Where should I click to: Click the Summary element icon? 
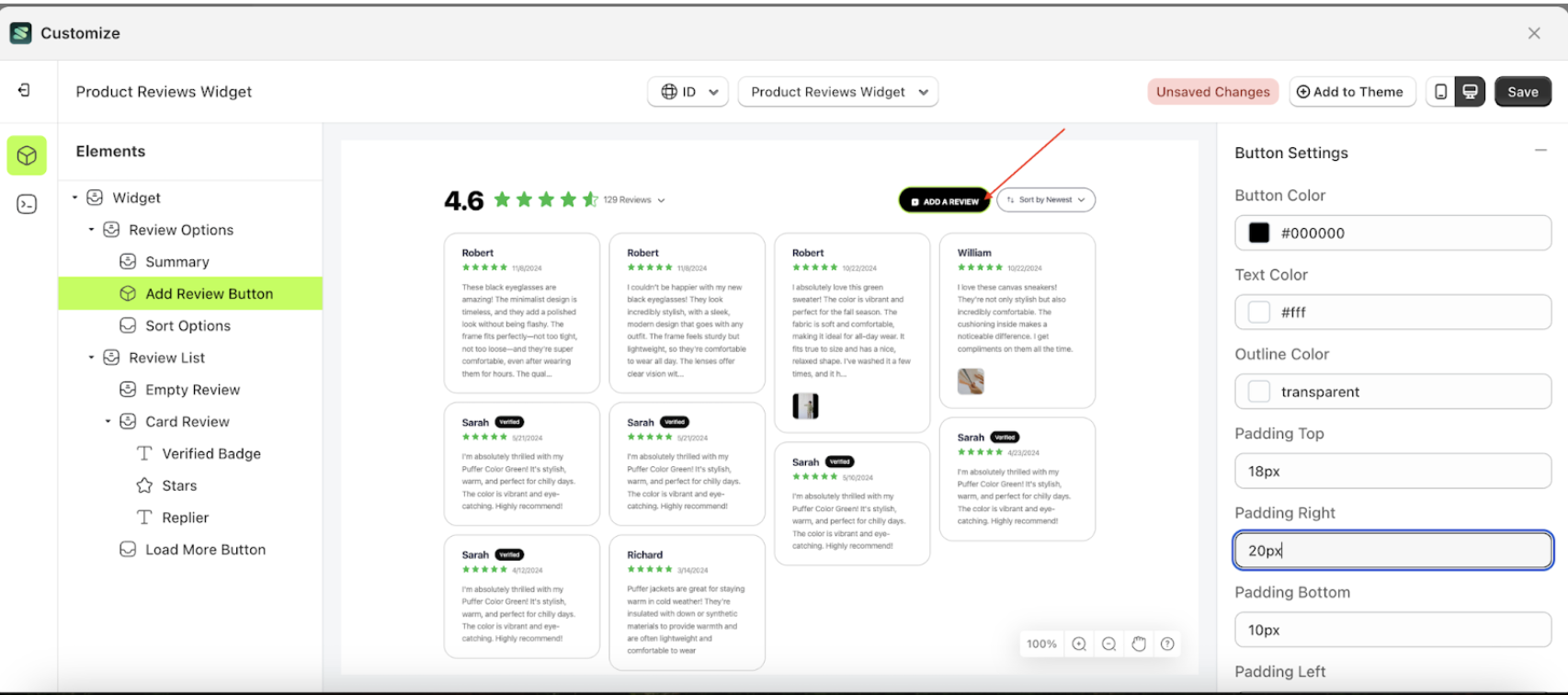tap(128, 262)
